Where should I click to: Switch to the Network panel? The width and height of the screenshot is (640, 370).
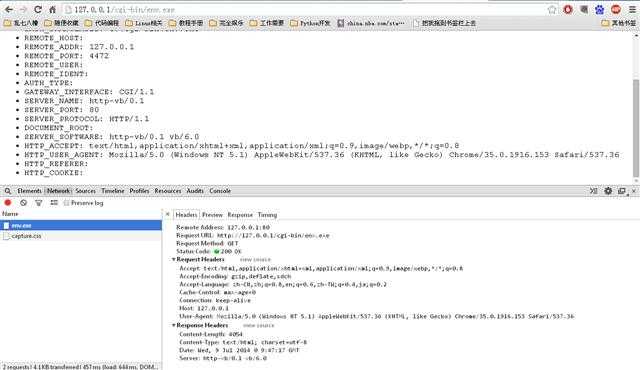point(58,191)
